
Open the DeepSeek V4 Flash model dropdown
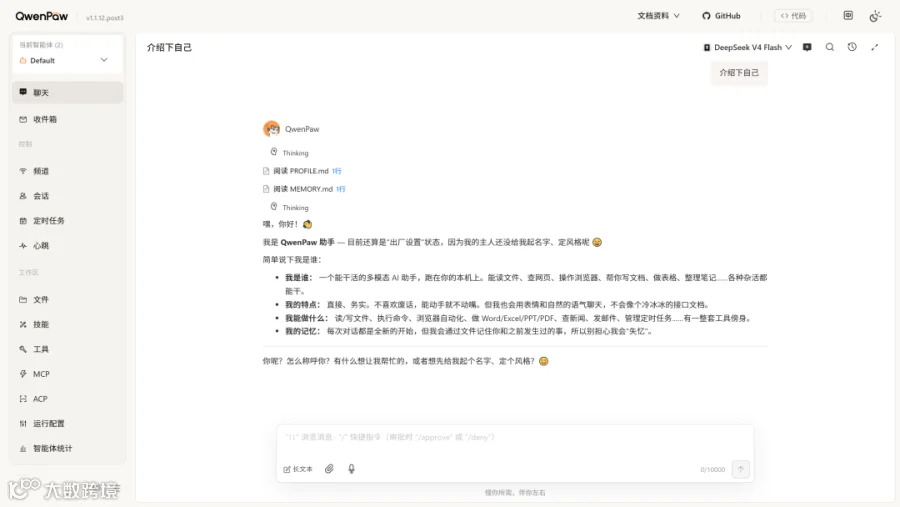748,47
